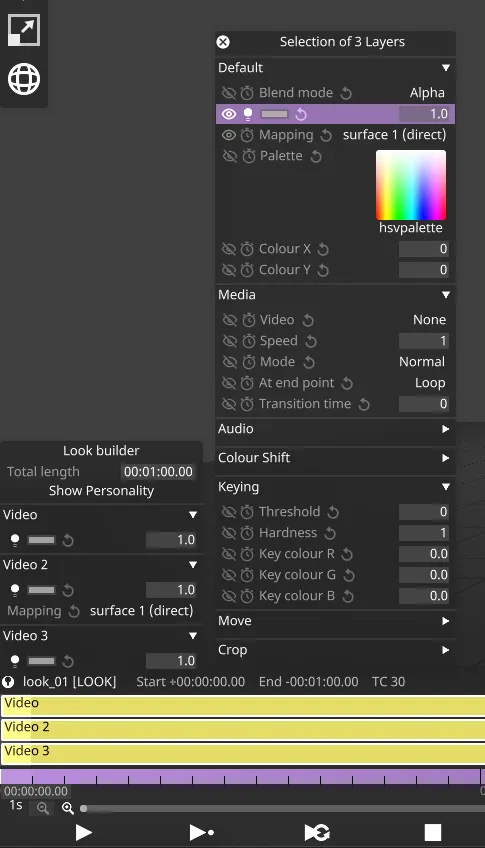Click the fullscreen expand icon
This screenshot has height=848, width=485.
(24, 30)
